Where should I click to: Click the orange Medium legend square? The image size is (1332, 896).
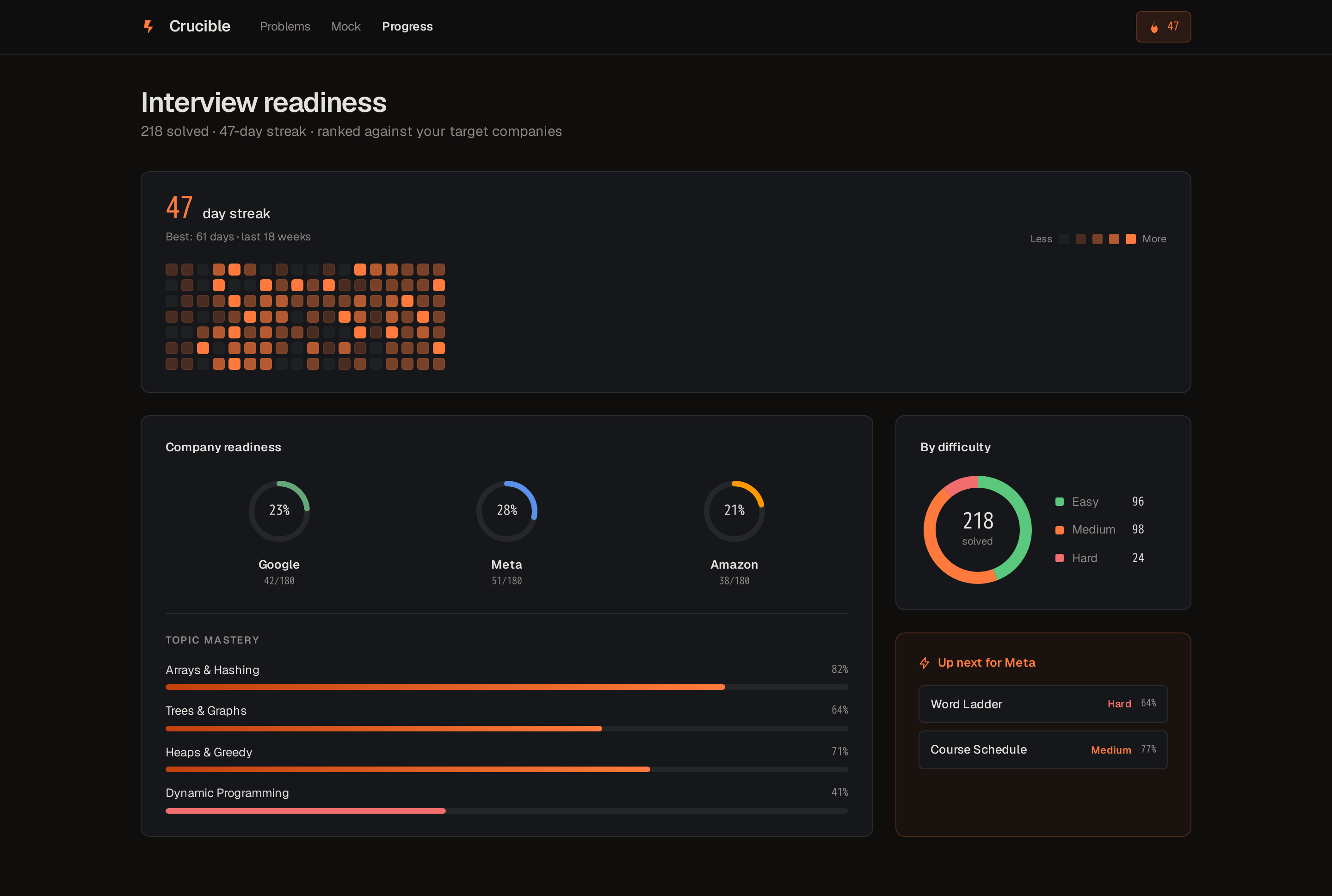[1059, 530]
